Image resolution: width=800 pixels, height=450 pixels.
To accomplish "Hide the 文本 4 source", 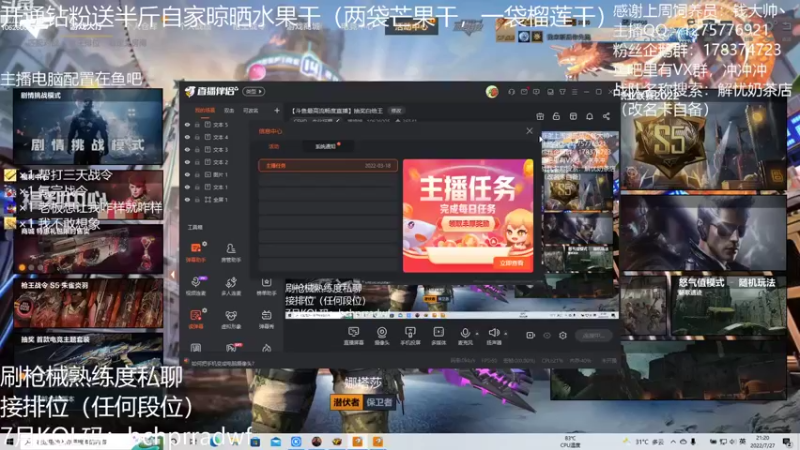I will 187,137.
